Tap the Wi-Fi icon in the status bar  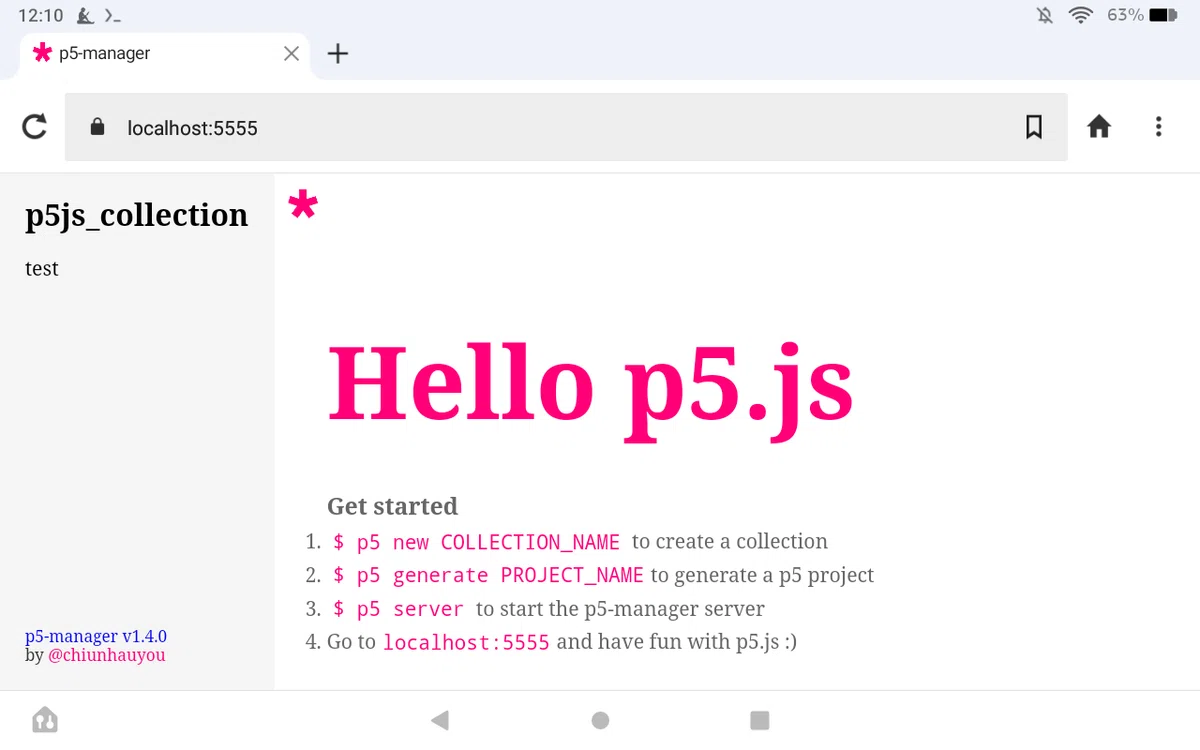(1081, 15)
